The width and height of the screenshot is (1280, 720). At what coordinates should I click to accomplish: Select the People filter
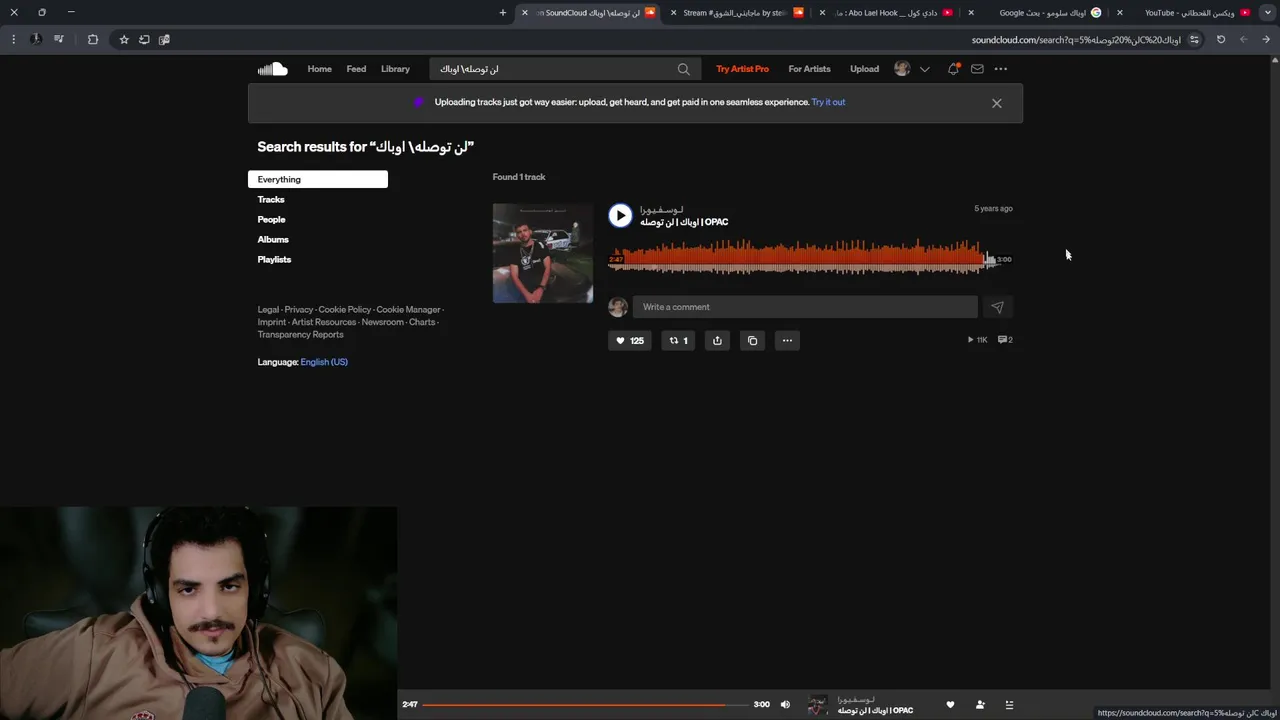(271, 219)
